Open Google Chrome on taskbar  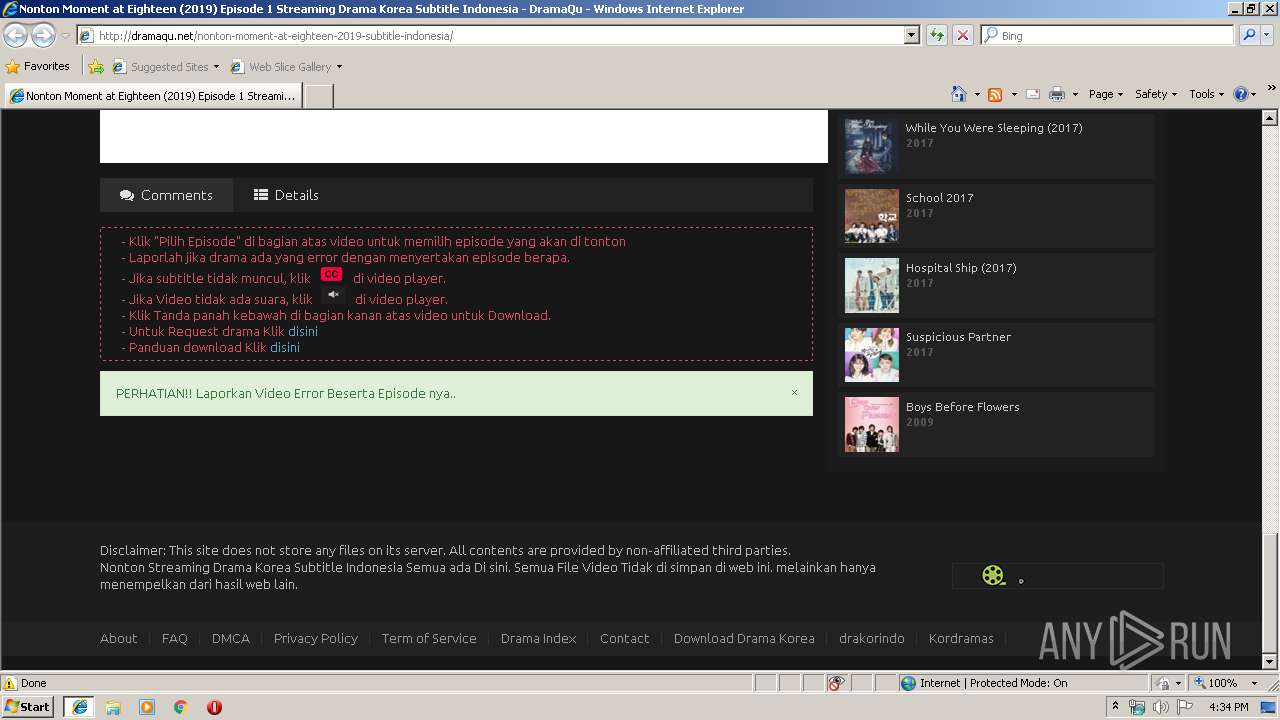(181, 707)
